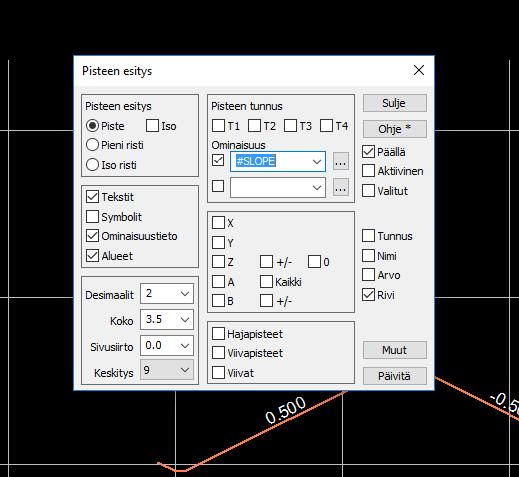This screenshot has height=477, width=519.
Task: Click the Ohje help button
Action: 395,129
